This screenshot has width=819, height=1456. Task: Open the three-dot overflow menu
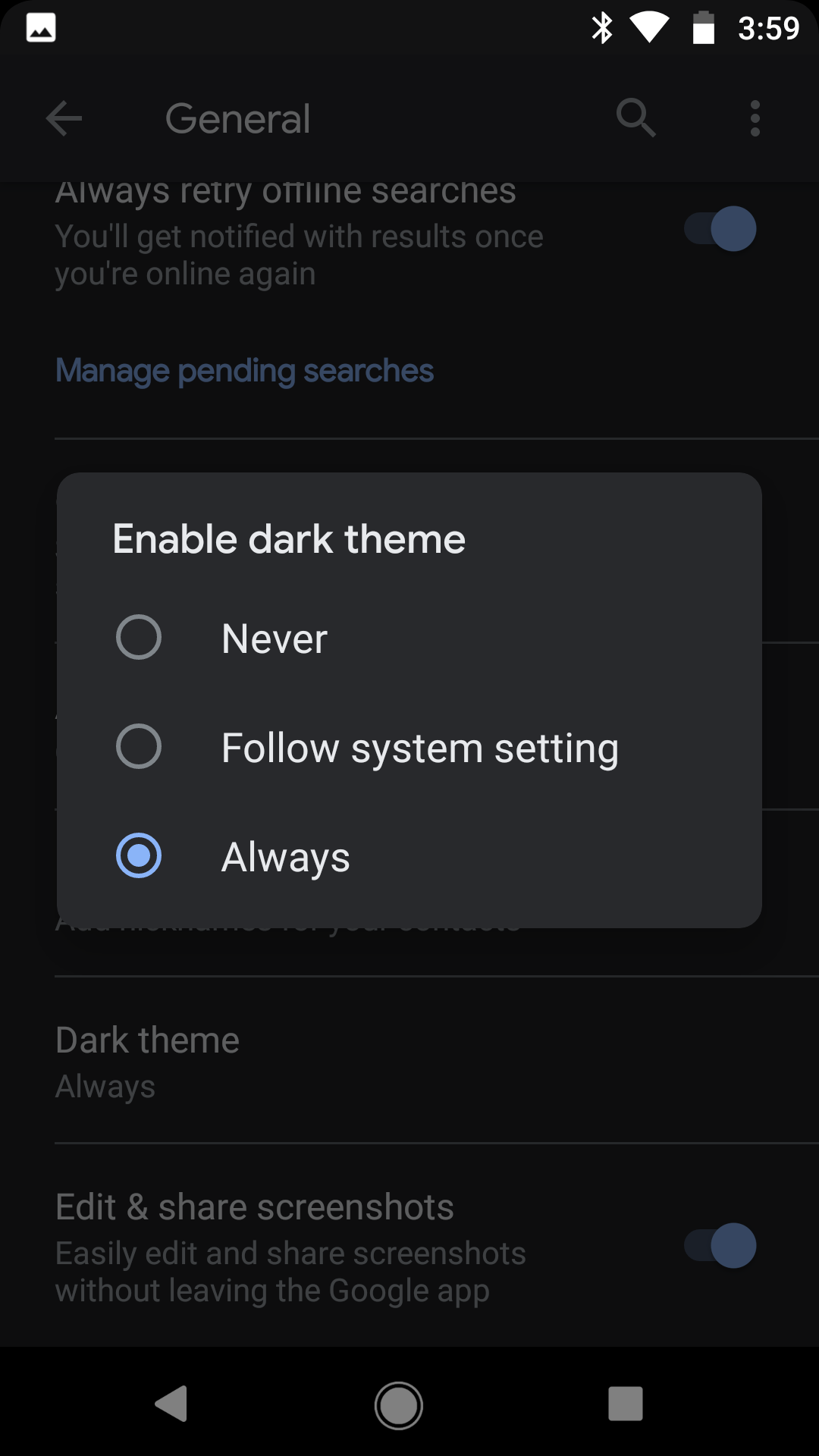click(x=755, y=118)
